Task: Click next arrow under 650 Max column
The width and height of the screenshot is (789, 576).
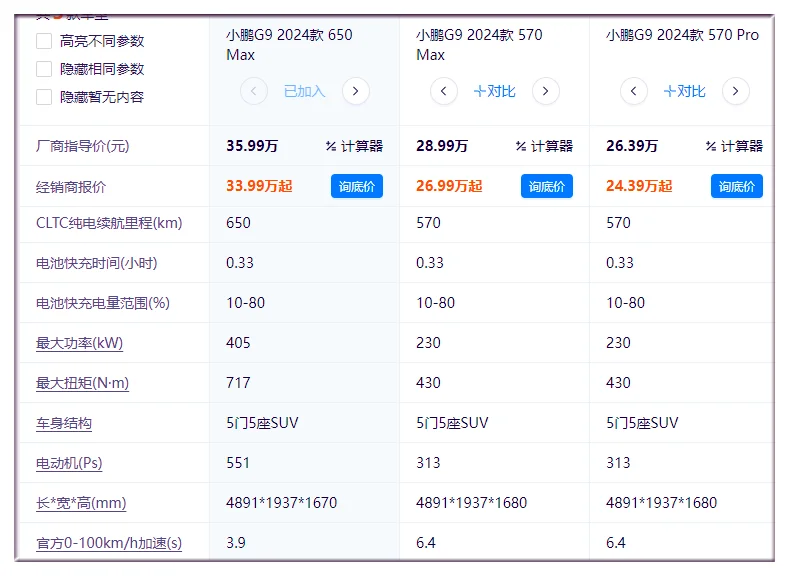Action: [356, 91]
